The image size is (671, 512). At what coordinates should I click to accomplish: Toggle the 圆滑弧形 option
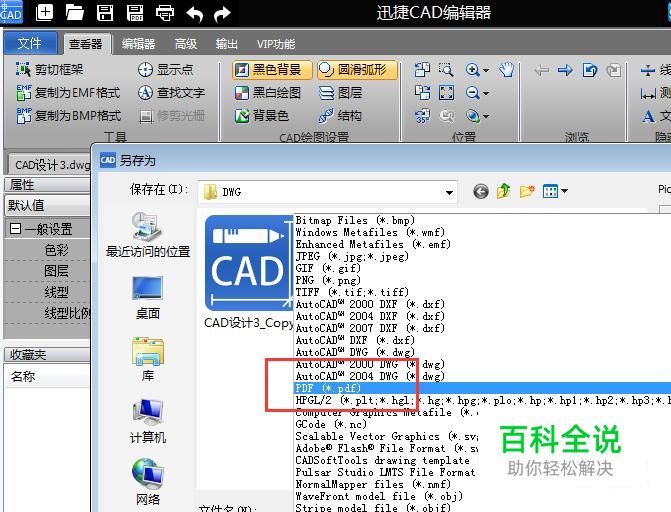coord(357,69)
